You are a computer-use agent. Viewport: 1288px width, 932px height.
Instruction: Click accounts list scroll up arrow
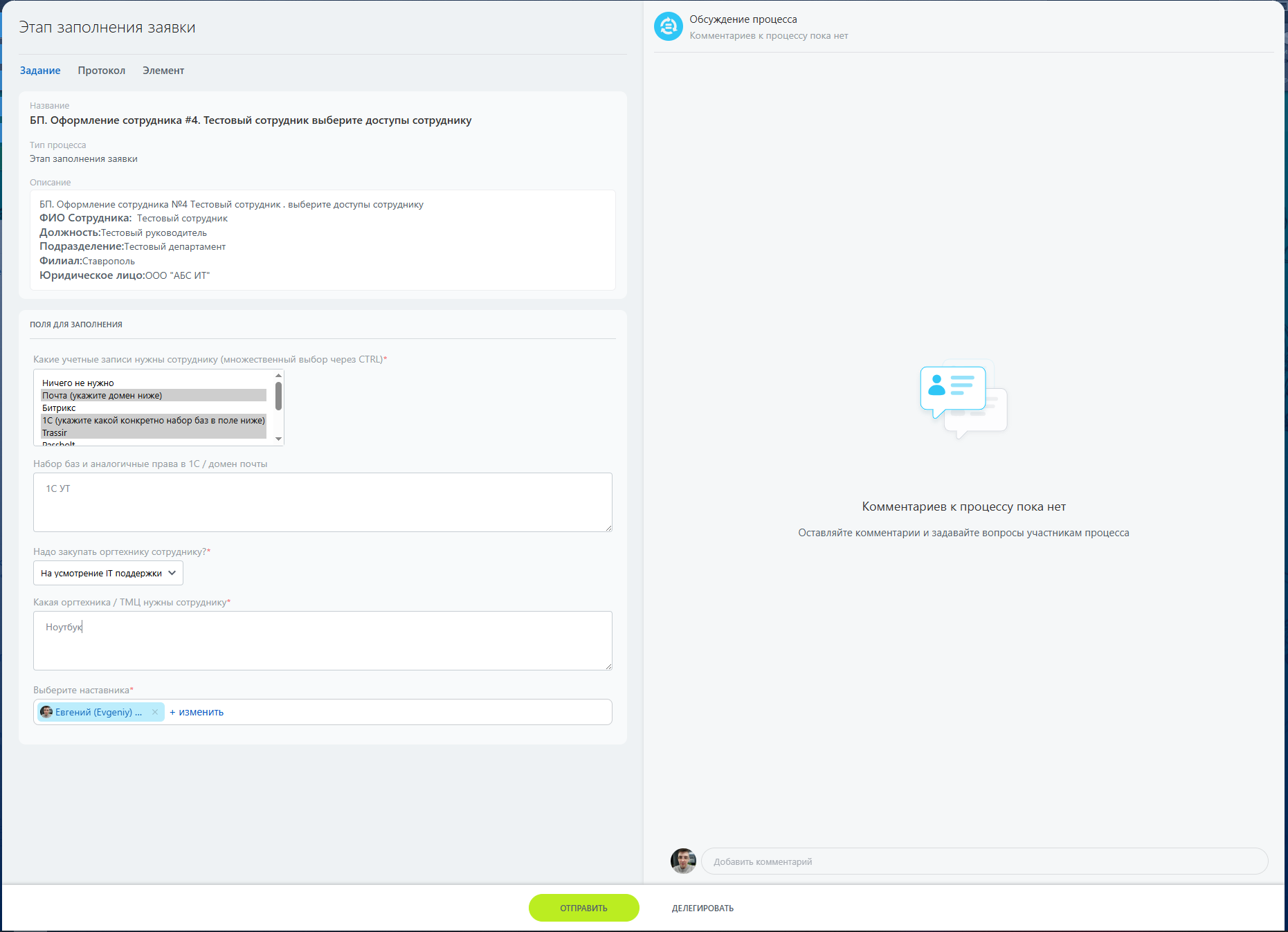click(278, 376)
